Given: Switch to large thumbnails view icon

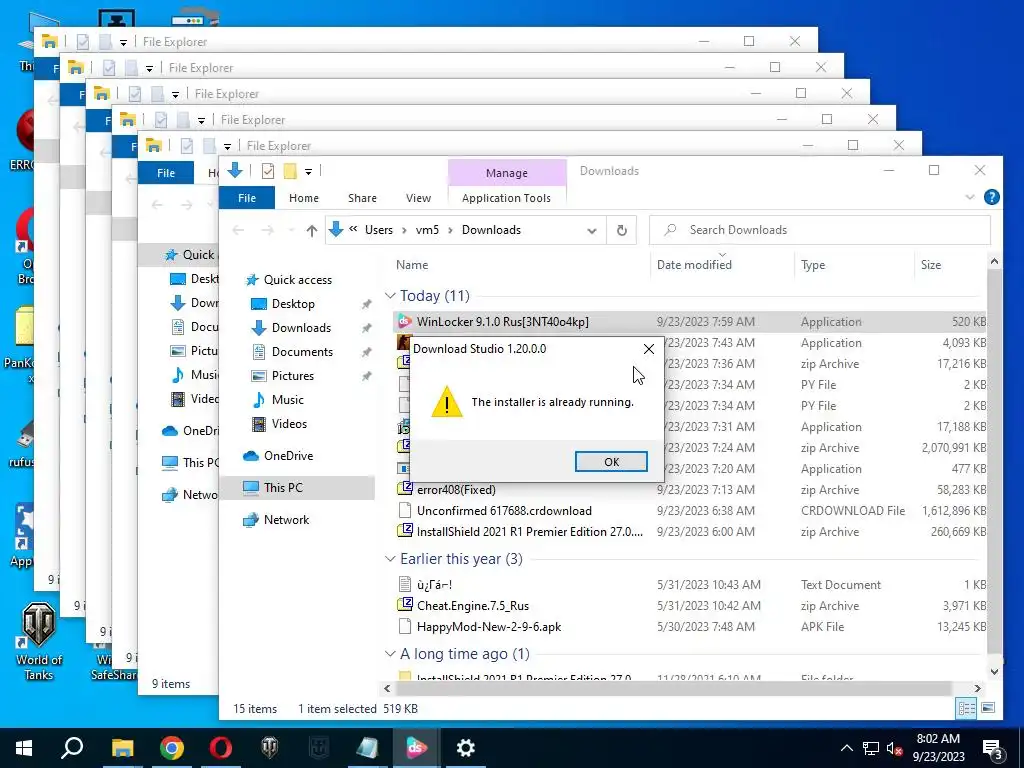Looking at the screenshot, I should [988, 708].
